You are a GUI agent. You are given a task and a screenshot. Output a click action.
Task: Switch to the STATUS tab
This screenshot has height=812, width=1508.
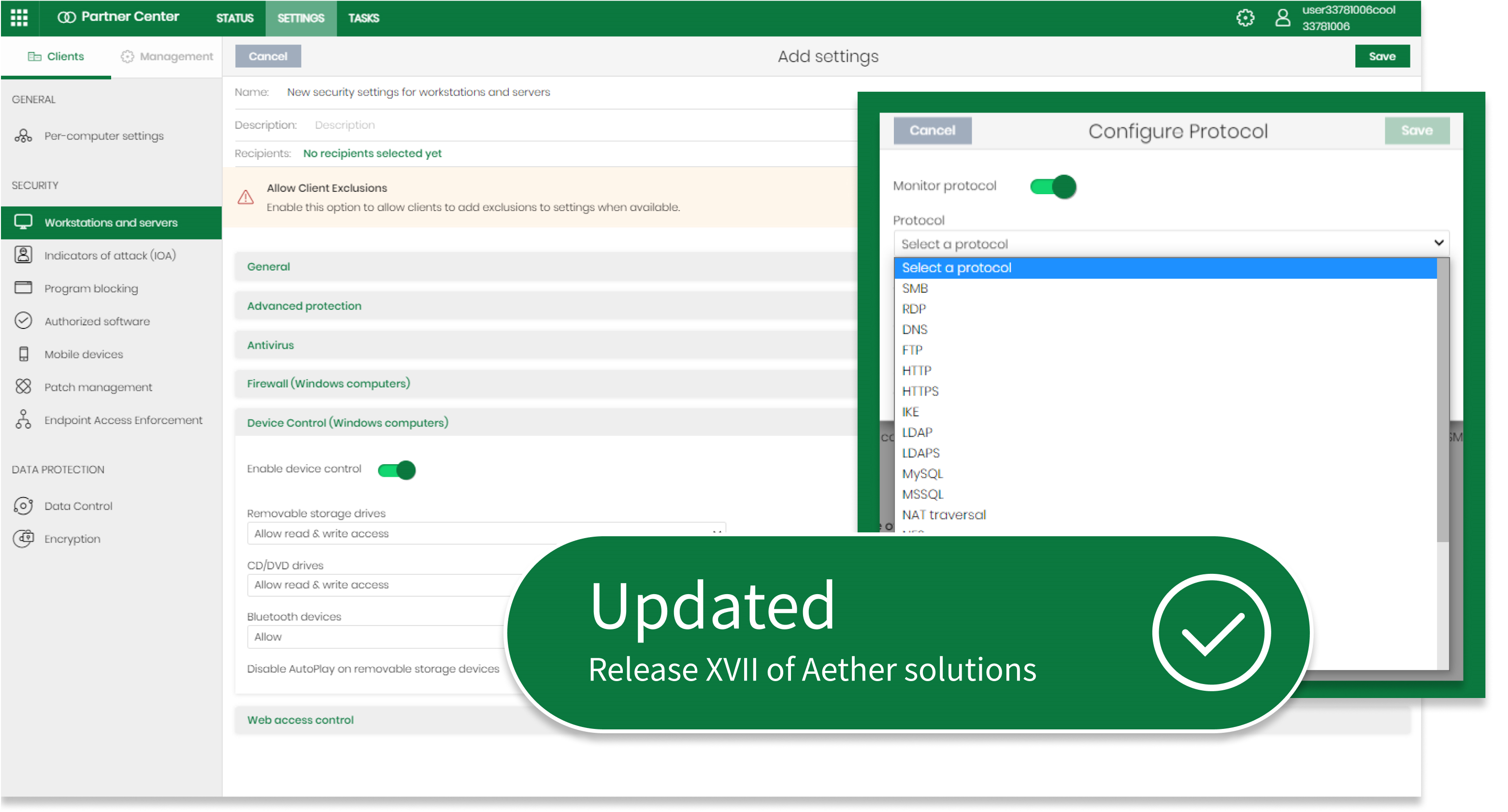[235, 18]
